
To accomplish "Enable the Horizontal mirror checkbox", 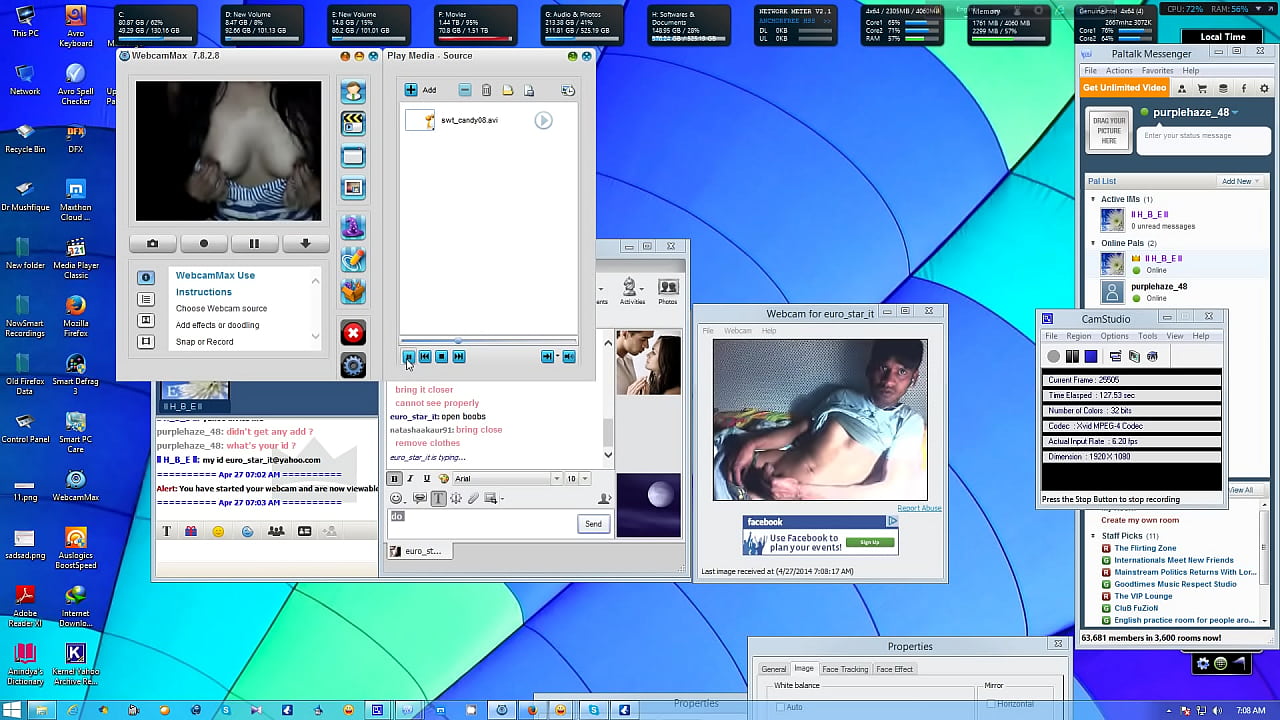I will (x=991, y=705).
